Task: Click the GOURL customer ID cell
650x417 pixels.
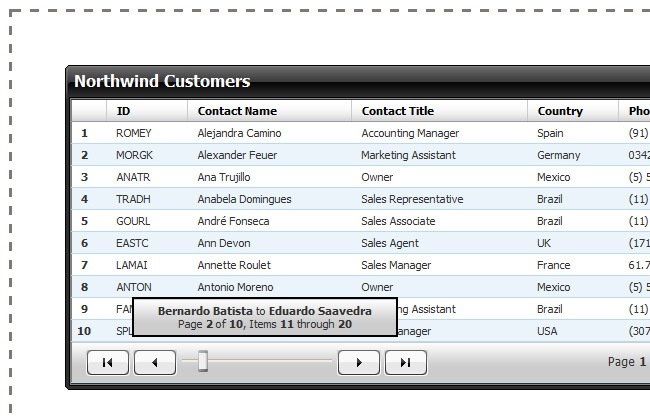Action: coord(133,221)
